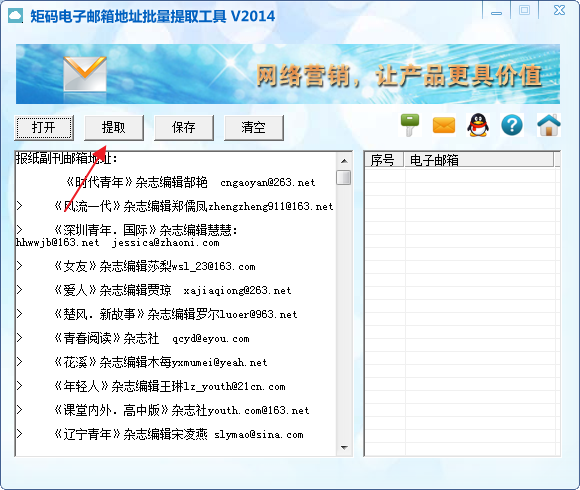The width and height of the screenshot is (580, 490).
Task: Click email zhengzheng911@163.net in text
Action: coord(270,206)
